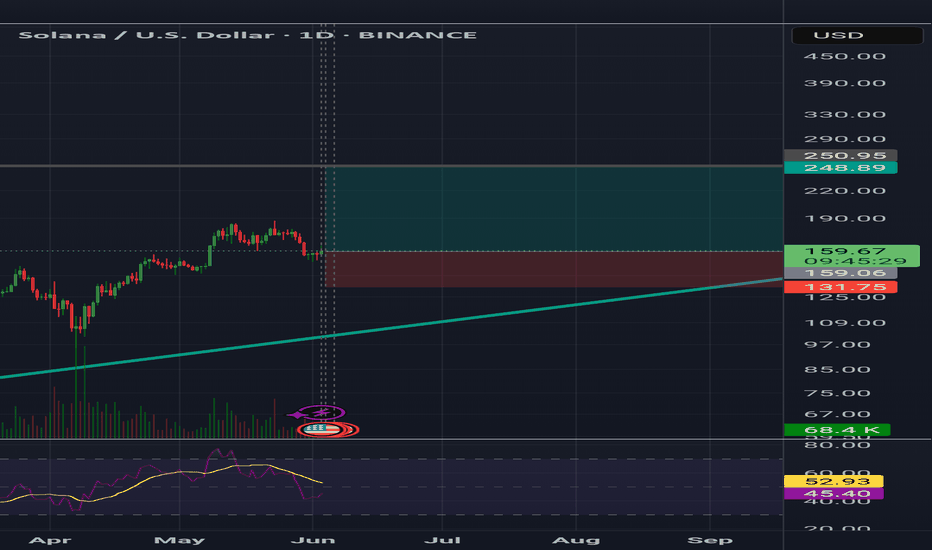
Task: Click the 80.00 RSI scale label
Action: click(x=837, y=445)
